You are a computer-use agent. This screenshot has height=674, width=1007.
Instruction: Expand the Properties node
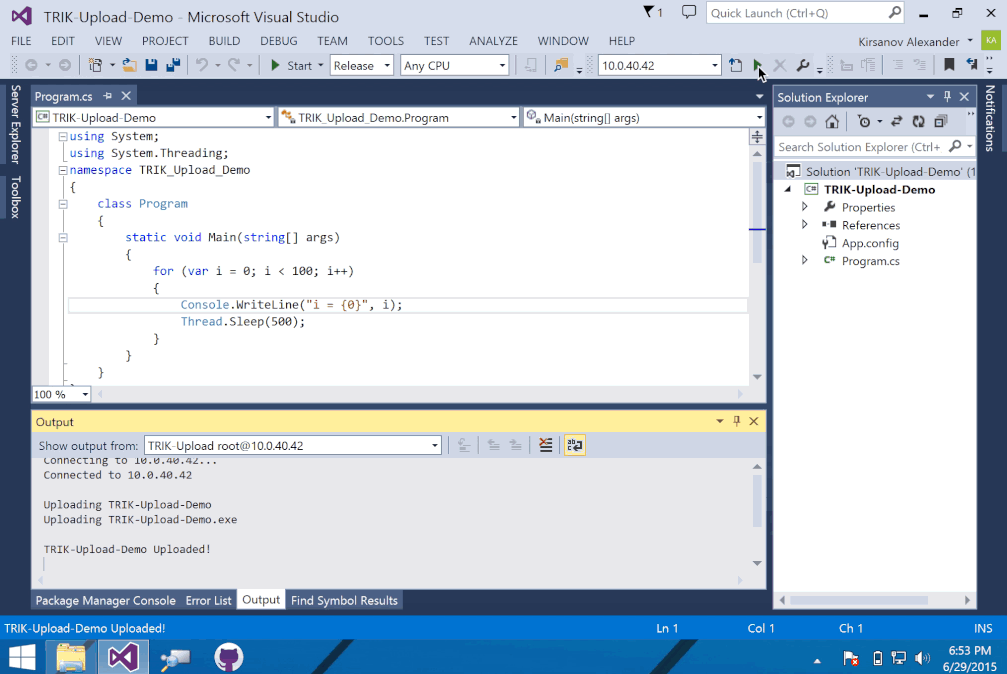click(805, 207)
